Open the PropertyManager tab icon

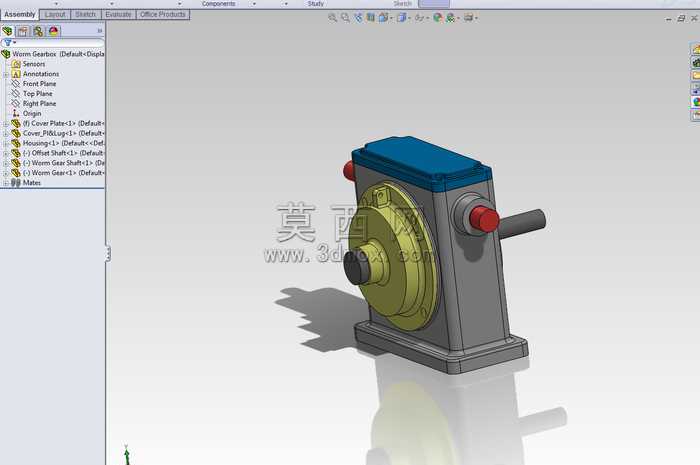coord(23,31)
